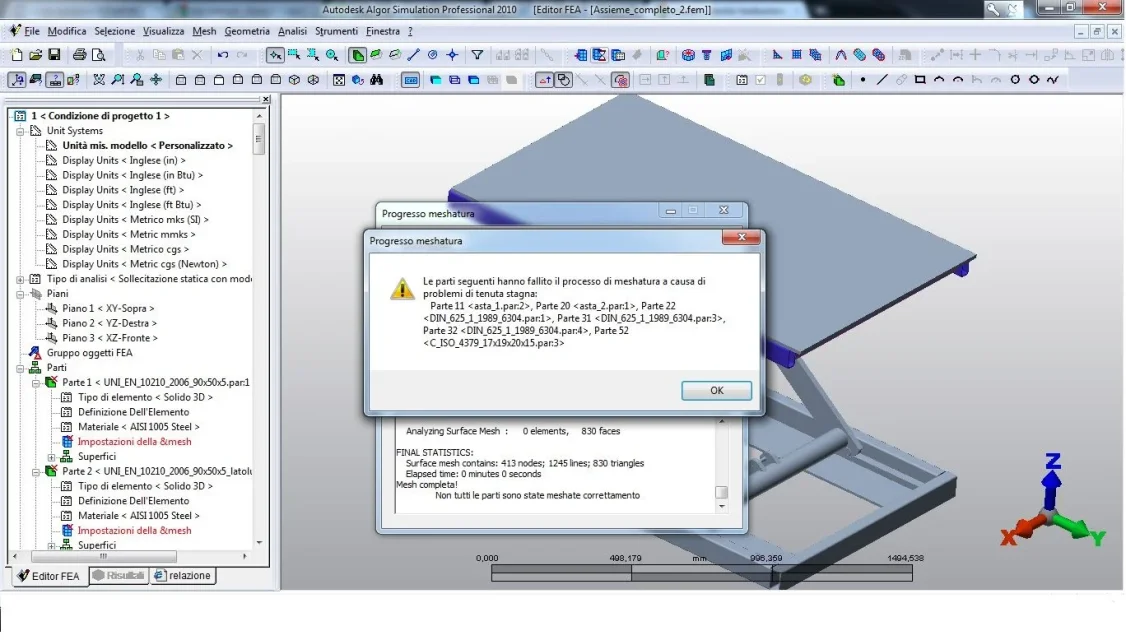
Task: Create a new file with the toolbar icon
Action: (17, 55)
